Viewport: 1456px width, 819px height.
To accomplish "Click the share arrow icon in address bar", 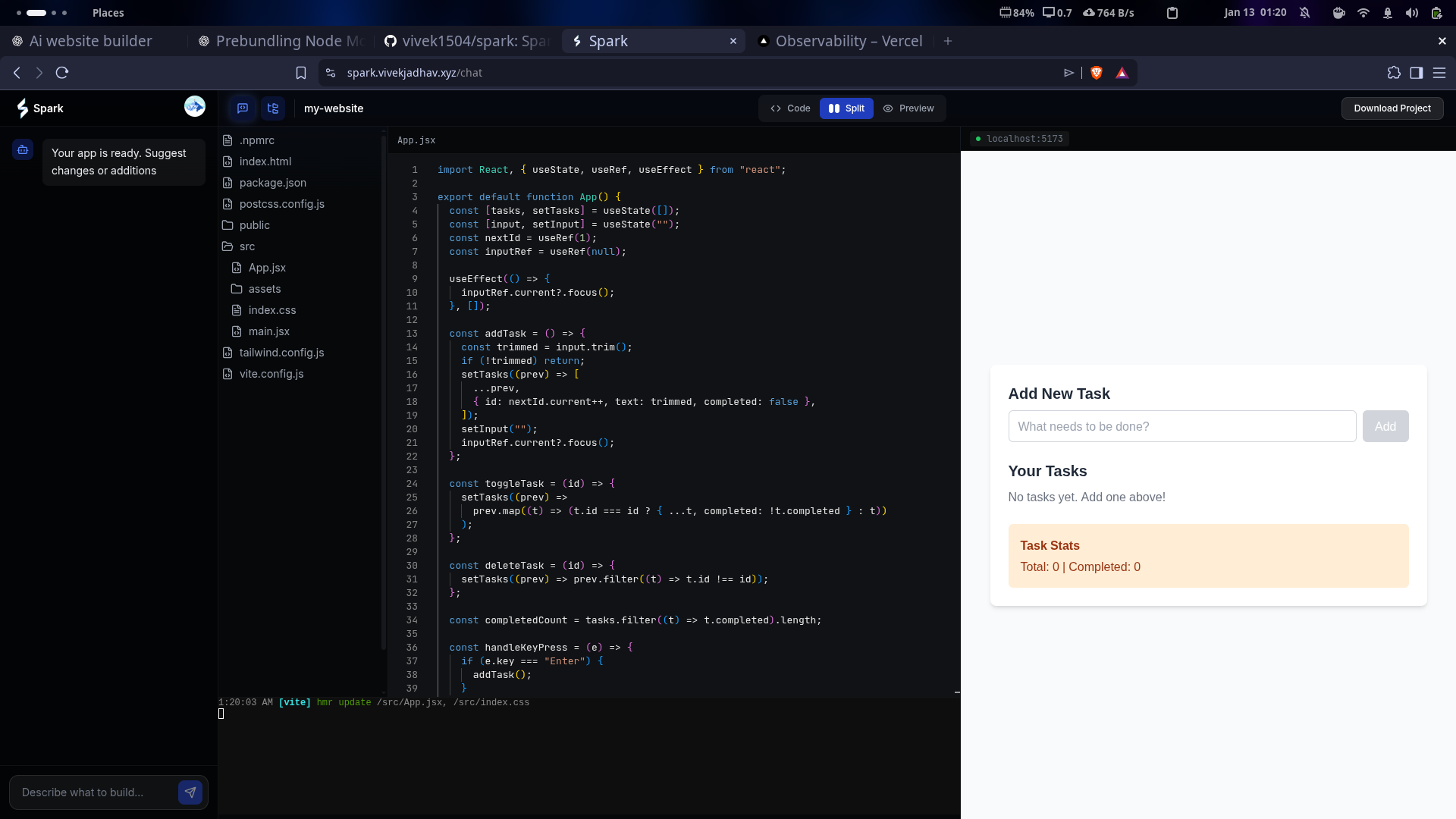I will coord(1069,73).
